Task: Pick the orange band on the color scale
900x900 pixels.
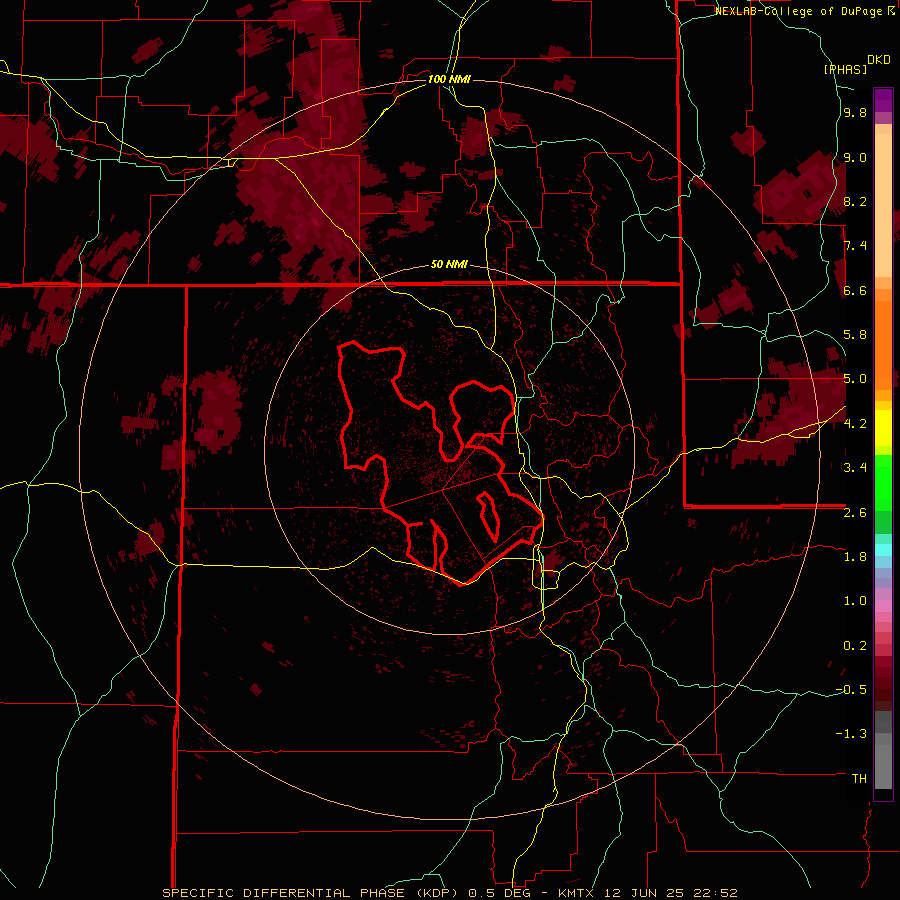Action: [883, 344]
